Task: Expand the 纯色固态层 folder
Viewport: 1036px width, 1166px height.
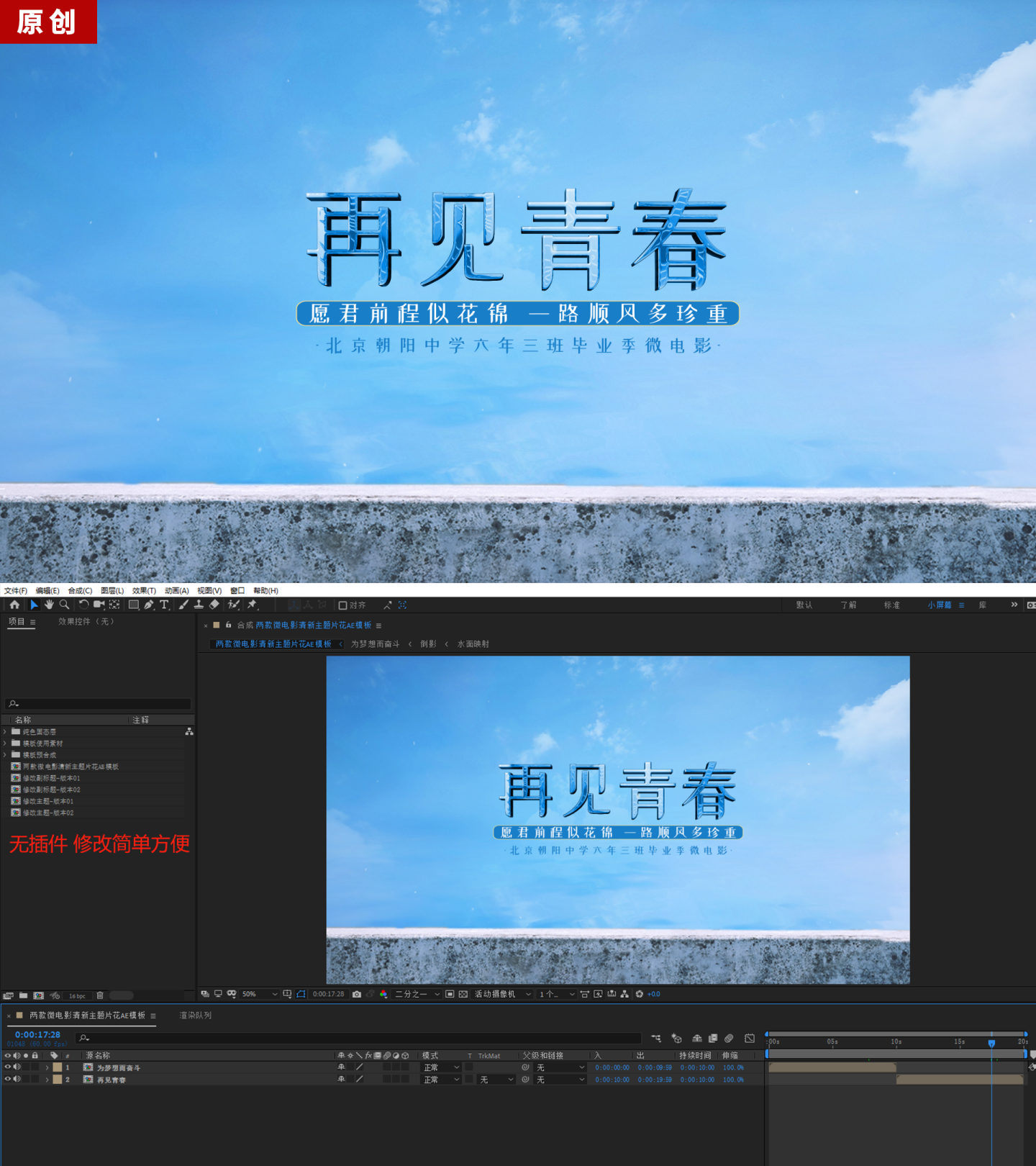Action: pos(5,731)
